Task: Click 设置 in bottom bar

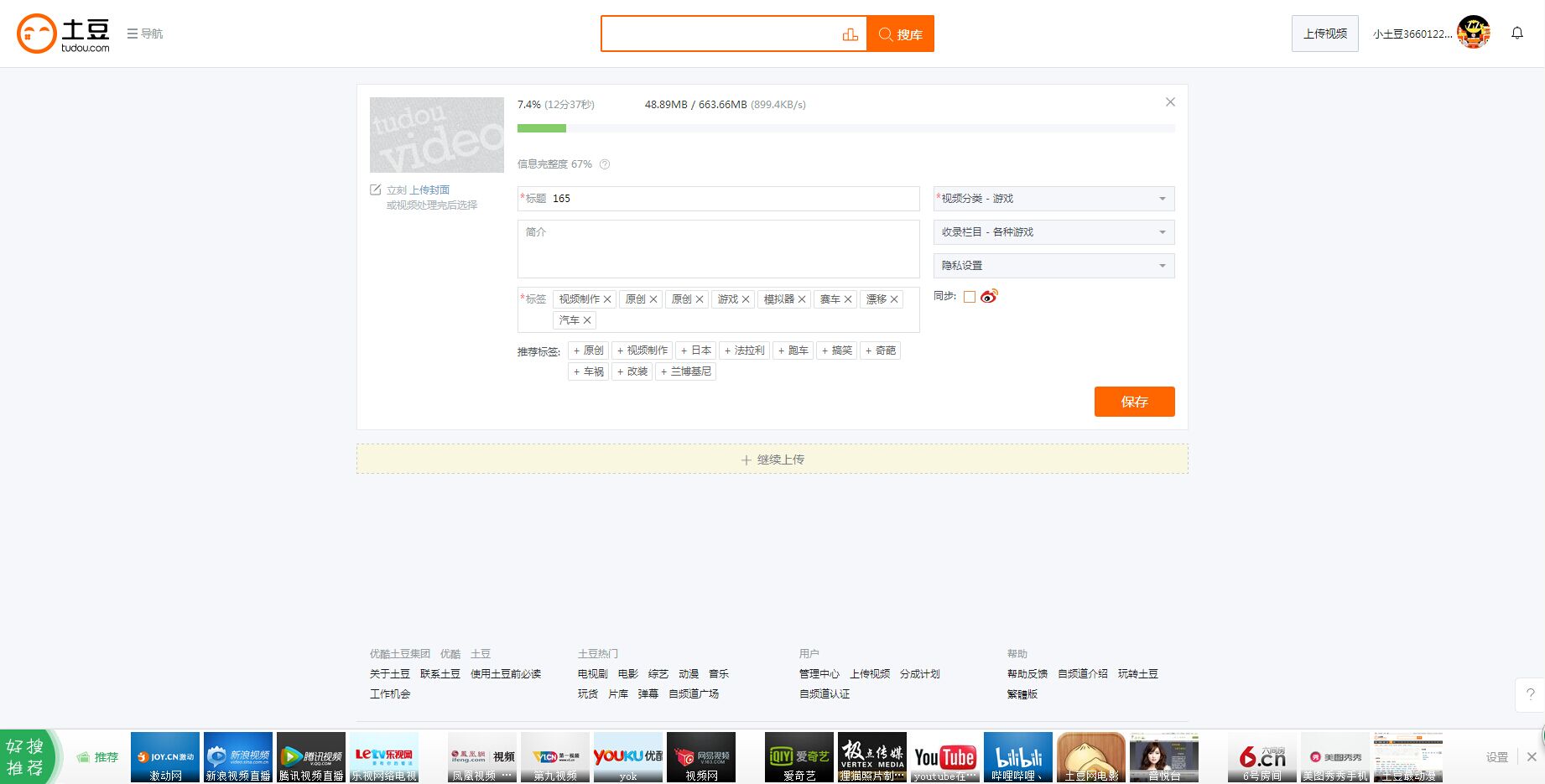Action: click(x=1497, y=757)
